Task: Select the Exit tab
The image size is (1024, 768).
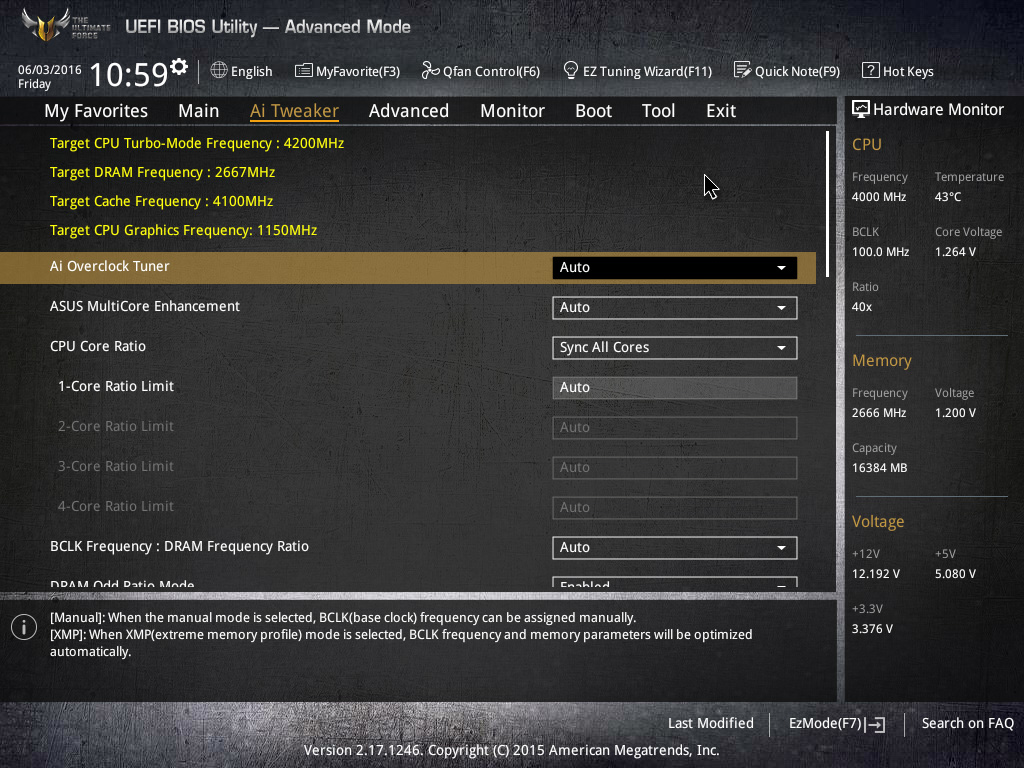Action: [x=721, y=111]
